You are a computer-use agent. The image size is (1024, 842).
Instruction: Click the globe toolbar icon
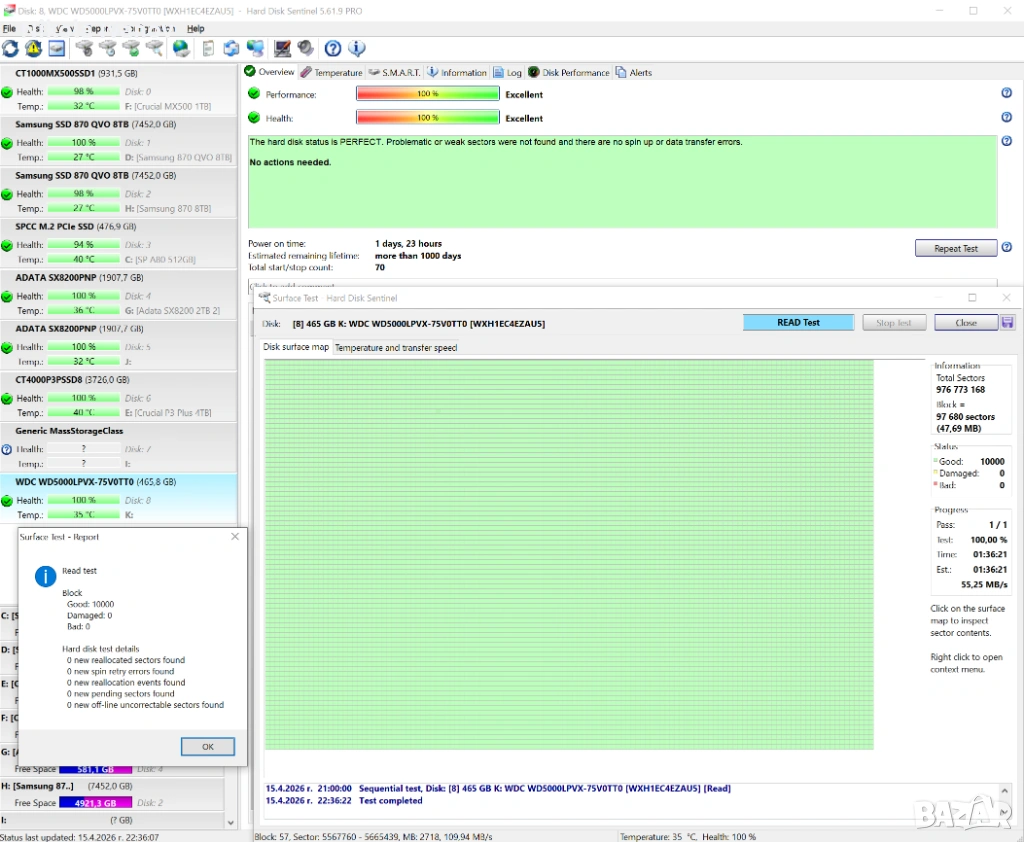point(181,48)
